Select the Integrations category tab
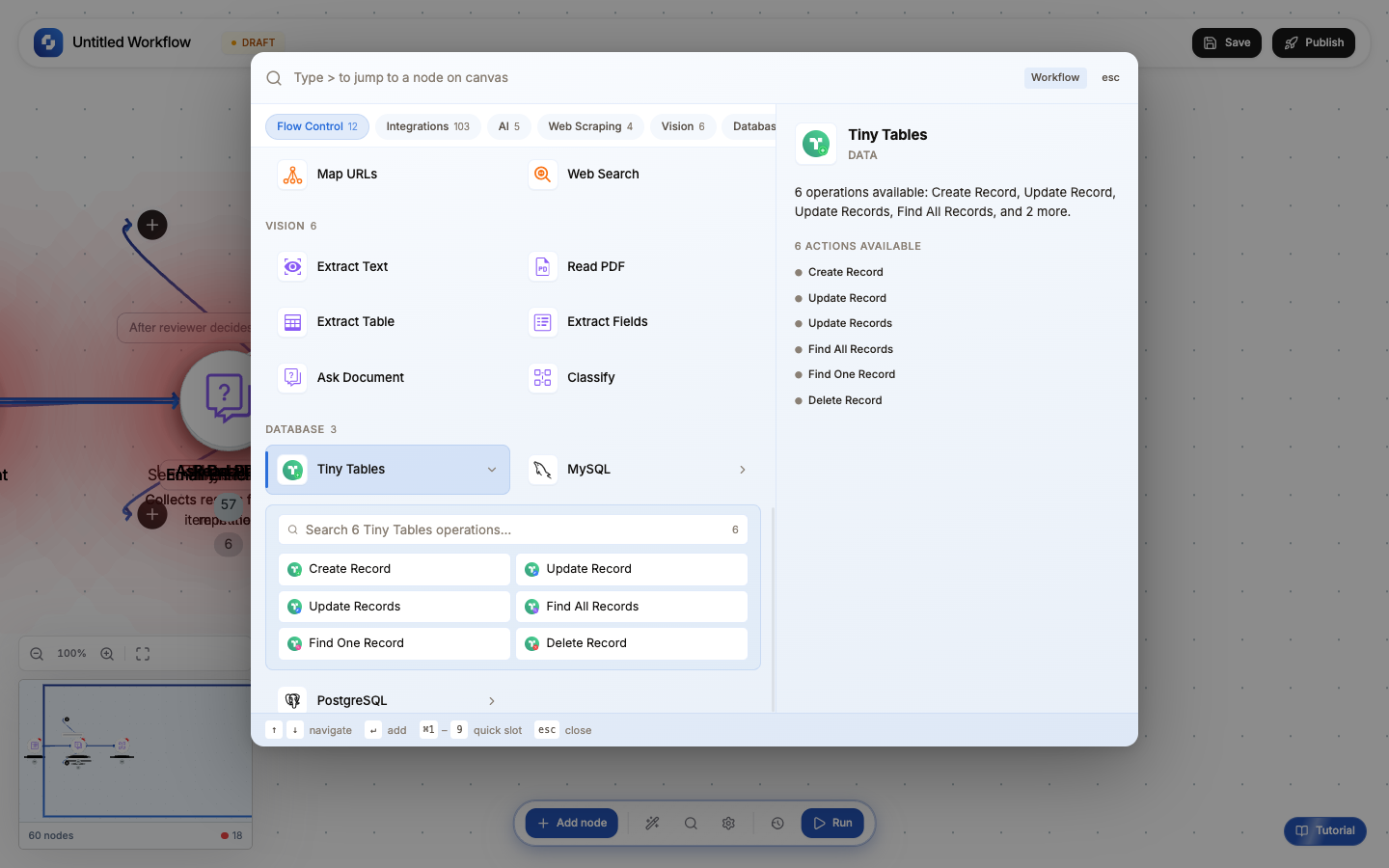This screenshot has width=1389, height=868. pyautogui.click(x=427, y=126)
